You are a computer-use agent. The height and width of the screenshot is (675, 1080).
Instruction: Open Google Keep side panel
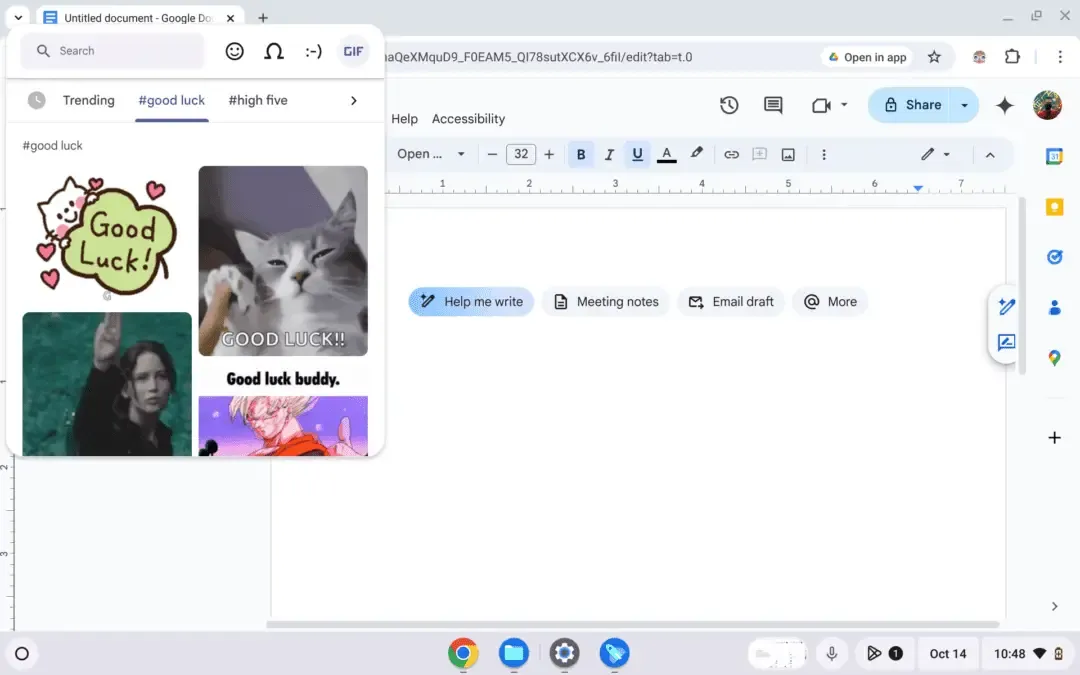[1054, 207]
